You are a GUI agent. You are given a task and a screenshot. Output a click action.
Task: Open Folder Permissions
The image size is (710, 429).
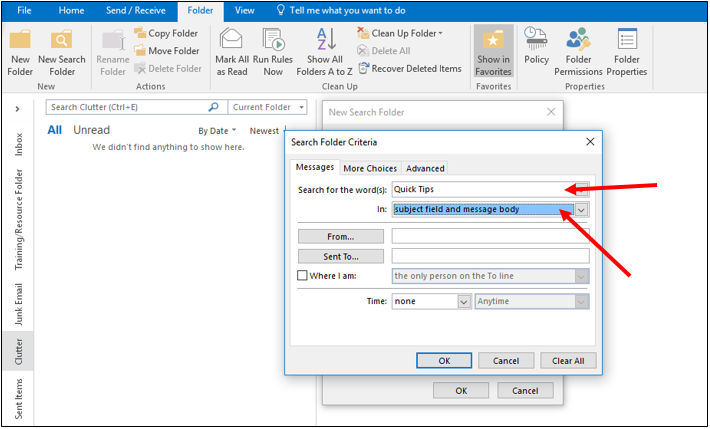pyautogui.click(x=578, y=53)
